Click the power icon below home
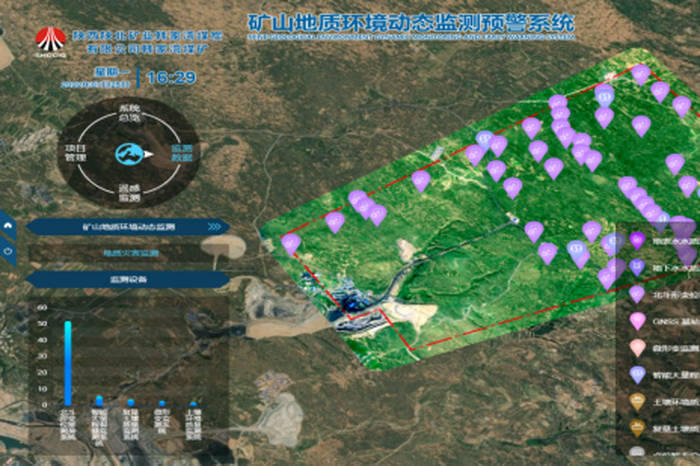Viewport: 700px width, 466px height. [9, 252]
